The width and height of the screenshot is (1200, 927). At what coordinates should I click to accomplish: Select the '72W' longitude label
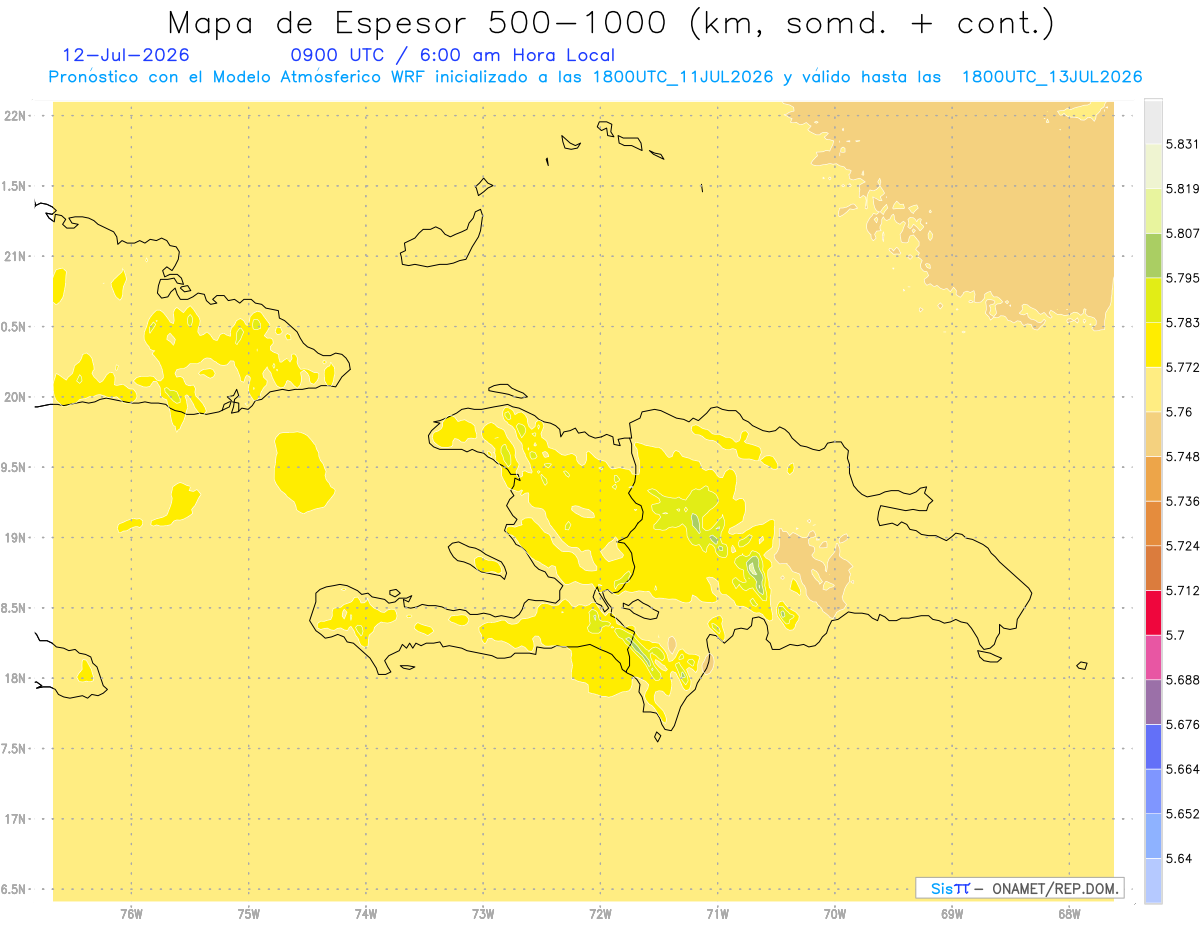coord(600,914)
